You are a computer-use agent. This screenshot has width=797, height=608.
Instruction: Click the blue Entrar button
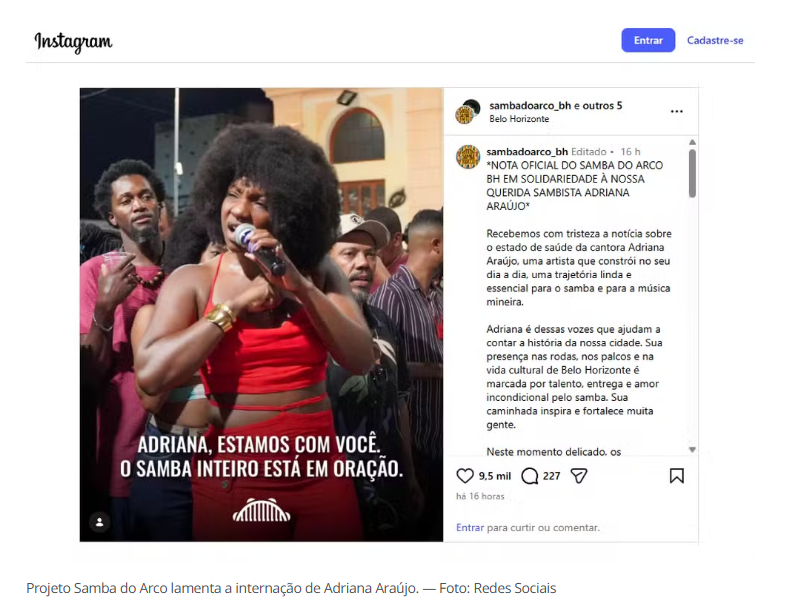point(648,40)
